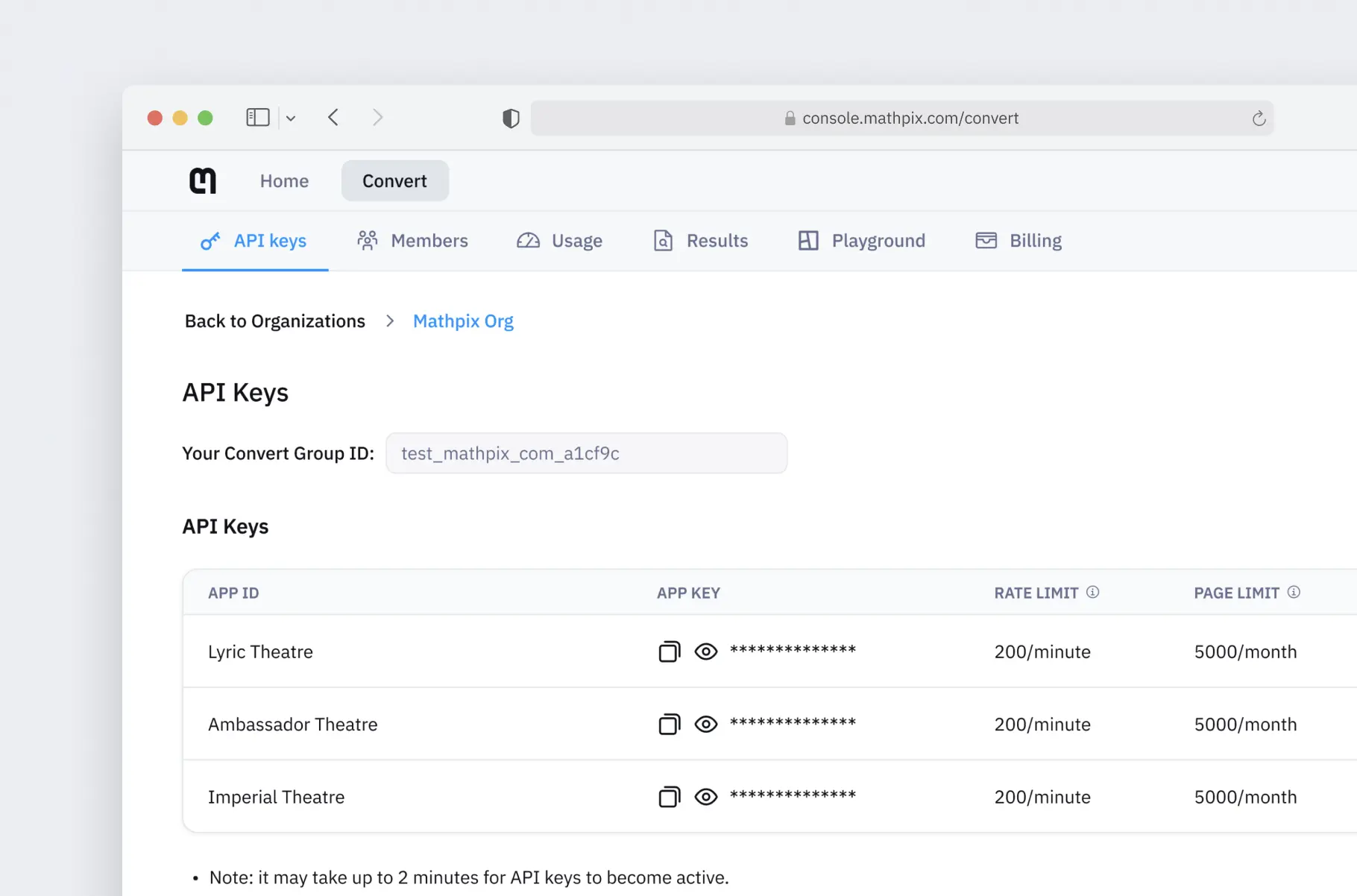Go forward with browser forward arrow
Viewport: 1357px width, 896px height.
(x=377, y=118)
